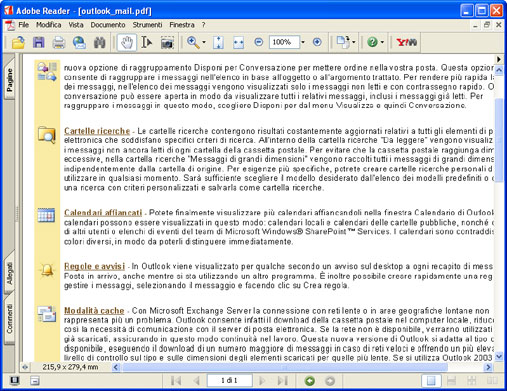507x391 pixels.
Task: Choose the Snapshot camera tool
Action: [167, 43]
